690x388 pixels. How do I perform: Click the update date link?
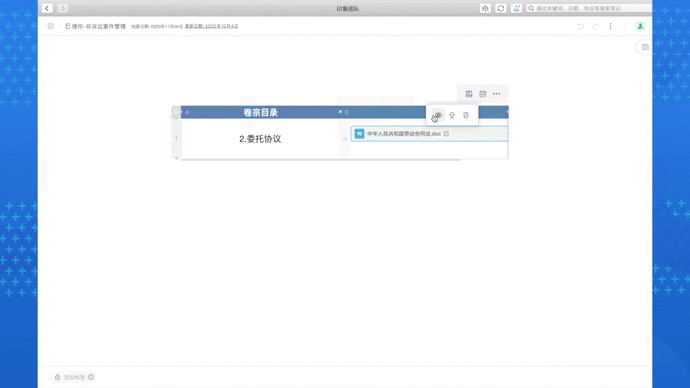(211, 26)
